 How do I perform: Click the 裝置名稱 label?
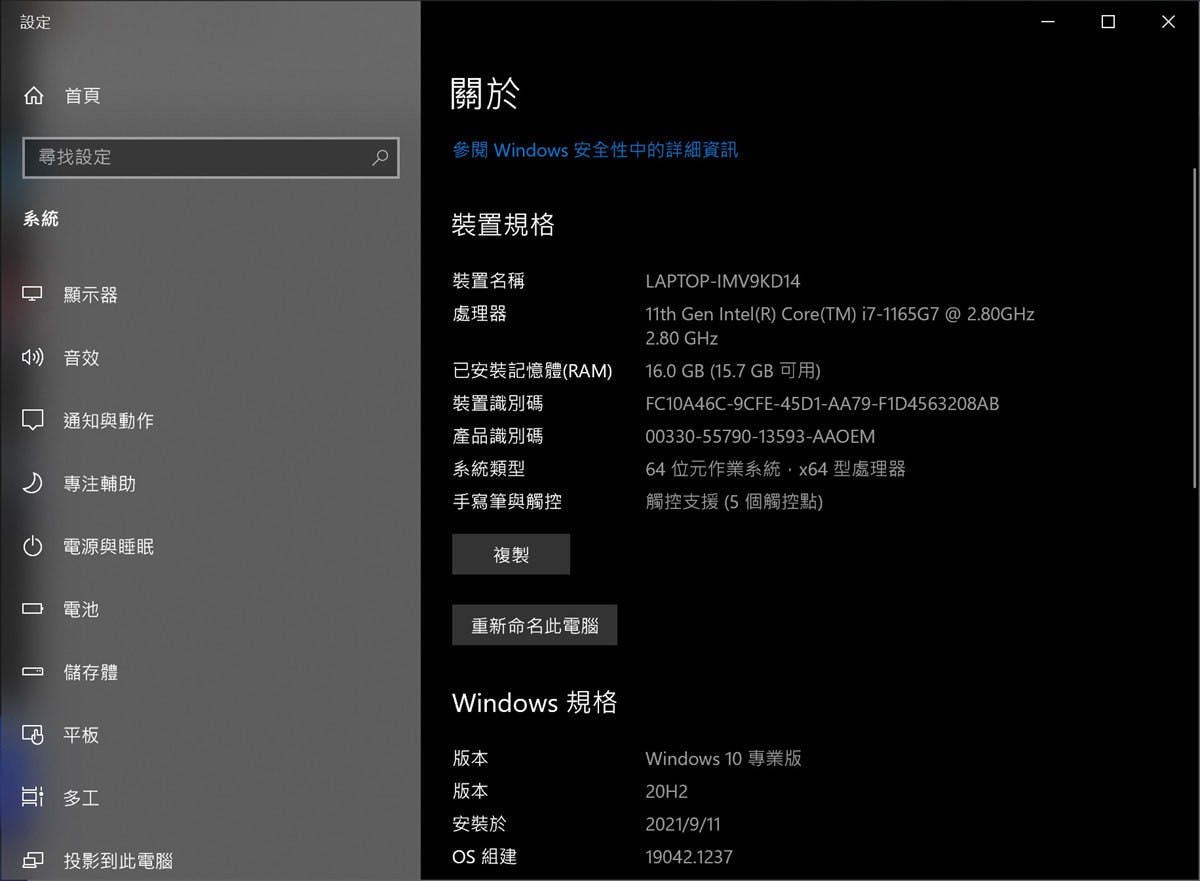click(488, 282)
